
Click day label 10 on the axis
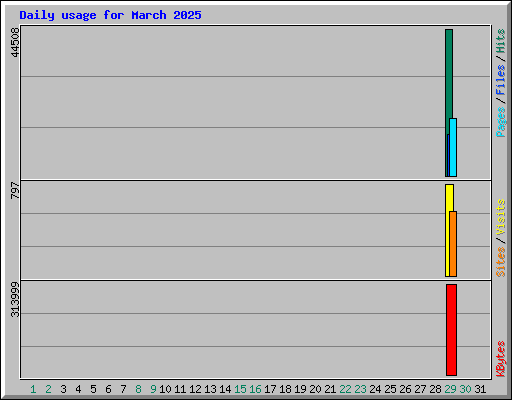pos(165,389)
